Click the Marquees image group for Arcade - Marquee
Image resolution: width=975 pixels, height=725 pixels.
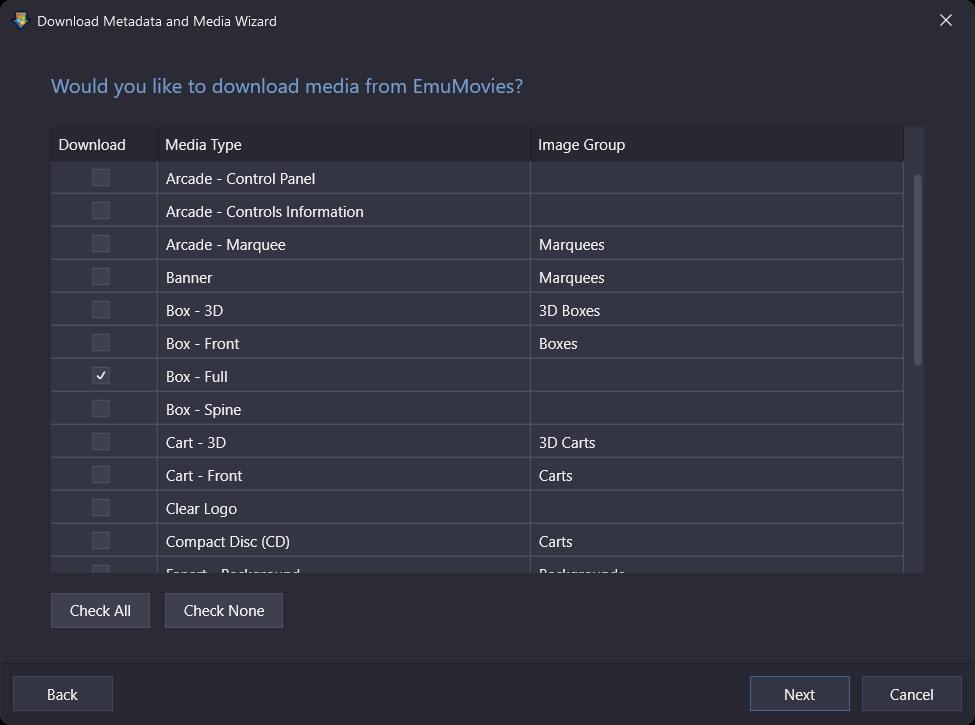click(717, 244)
